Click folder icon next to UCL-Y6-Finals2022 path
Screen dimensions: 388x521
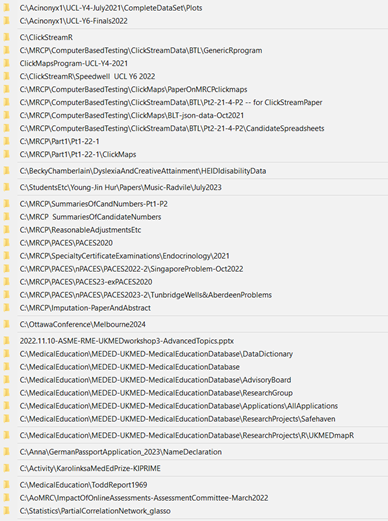coord(6,21)
